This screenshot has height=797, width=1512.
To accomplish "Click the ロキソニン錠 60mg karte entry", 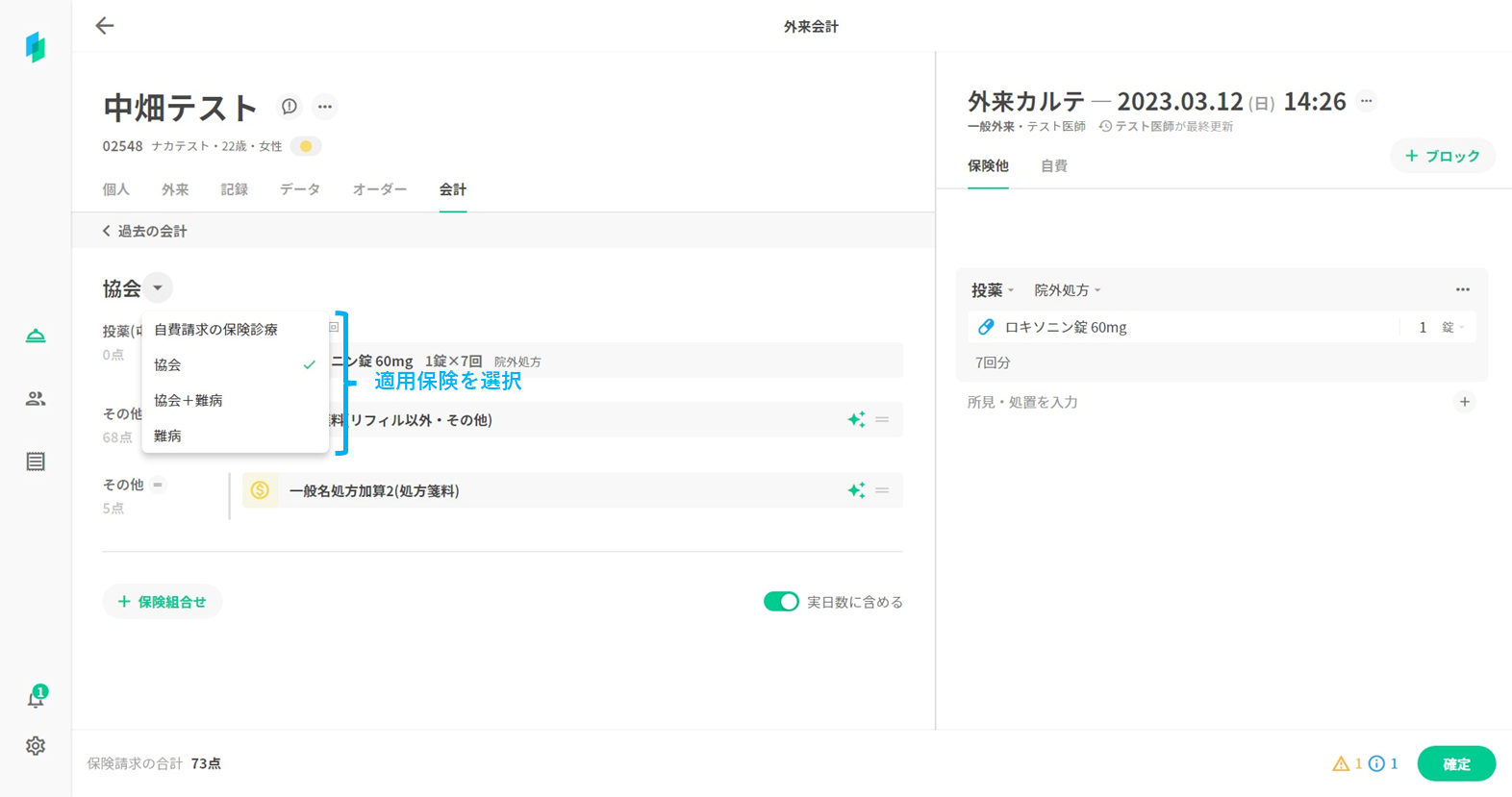I will pyautogui.click(x=1066, y=327).
